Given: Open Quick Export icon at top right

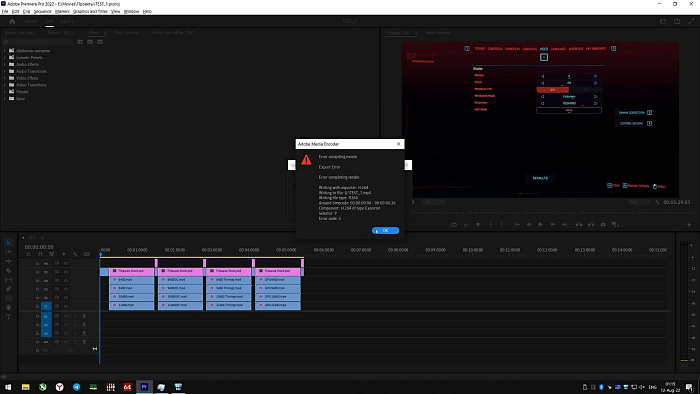Looking at the screenshot, I should [x=677, y=21].
